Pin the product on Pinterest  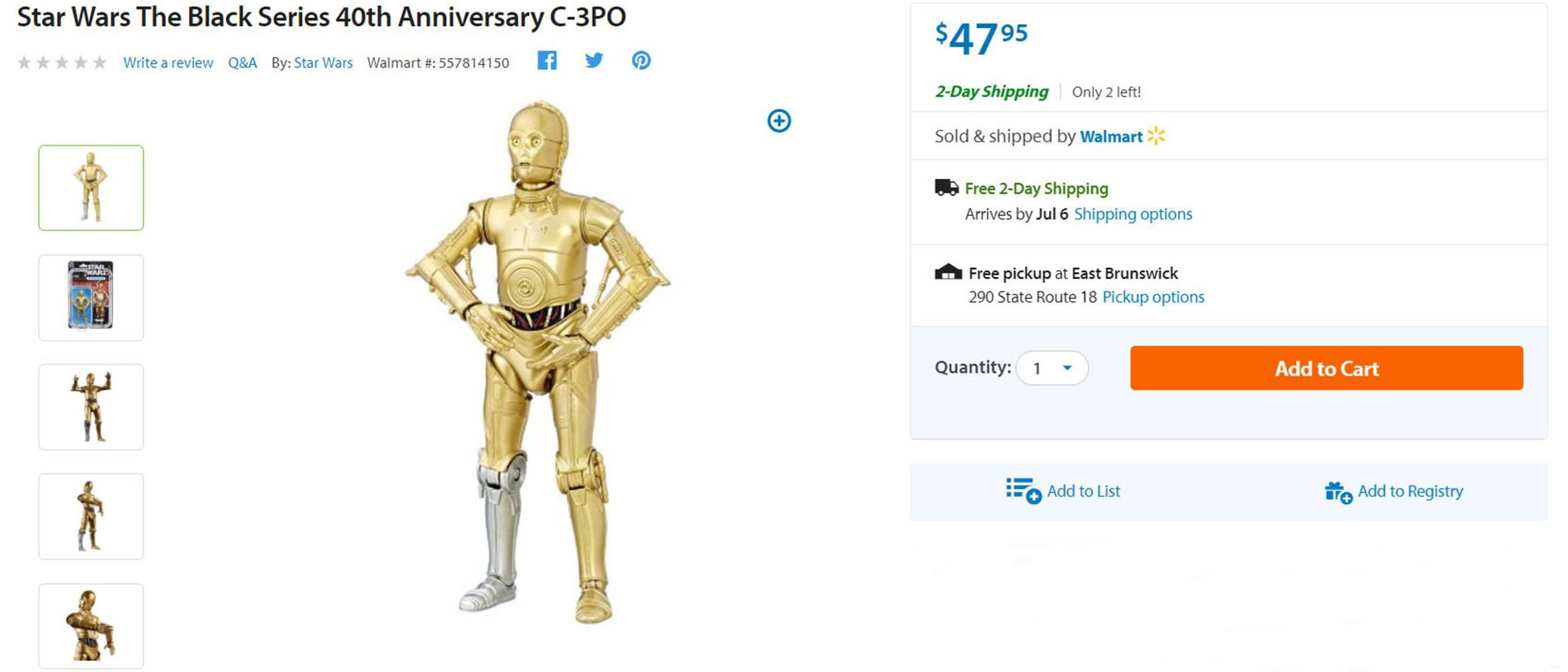641,61
